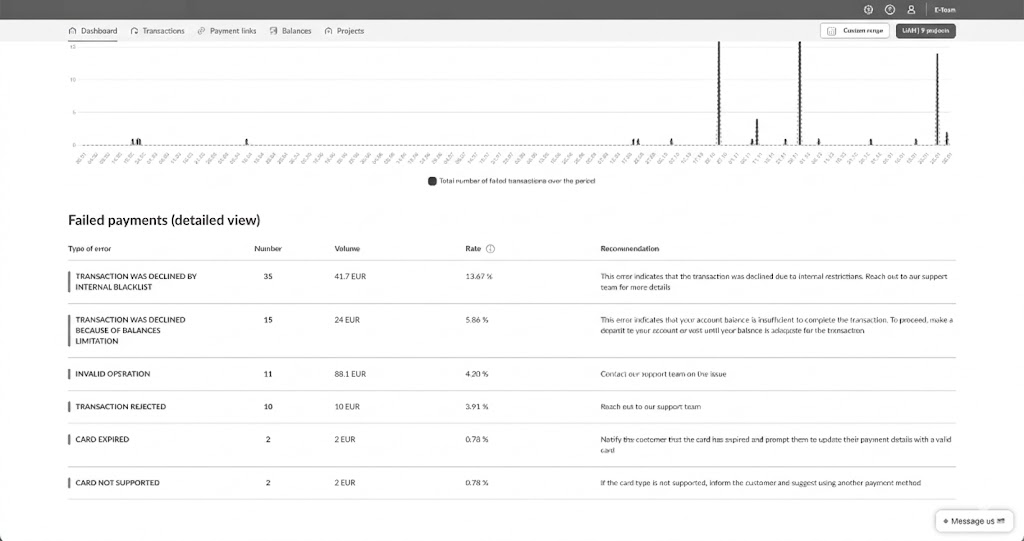This screenshot has width=1024, height=541.
Task: Open help via the question mark icon
Action: pos(889,9)
